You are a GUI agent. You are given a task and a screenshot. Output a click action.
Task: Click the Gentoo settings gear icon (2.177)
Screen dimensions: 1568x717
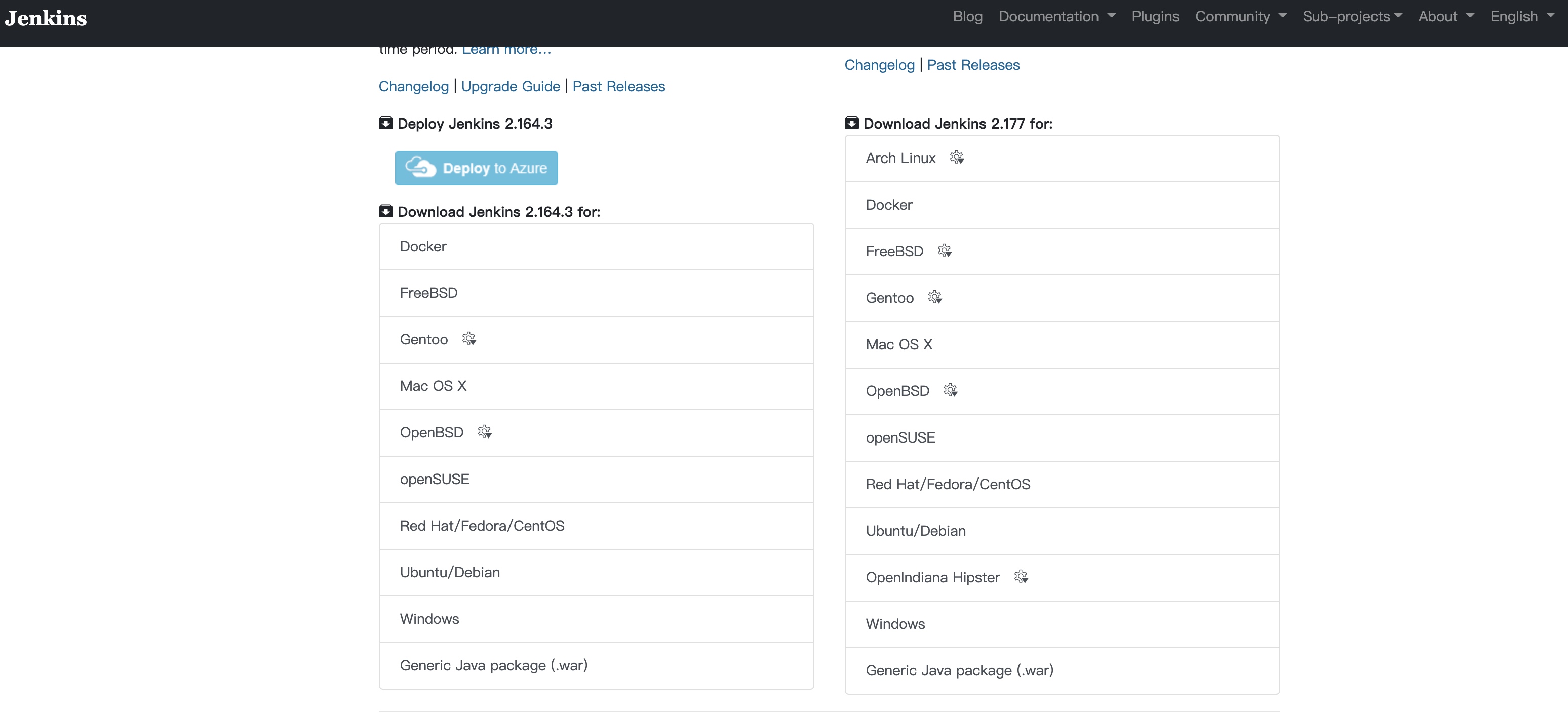pos(933,298)
